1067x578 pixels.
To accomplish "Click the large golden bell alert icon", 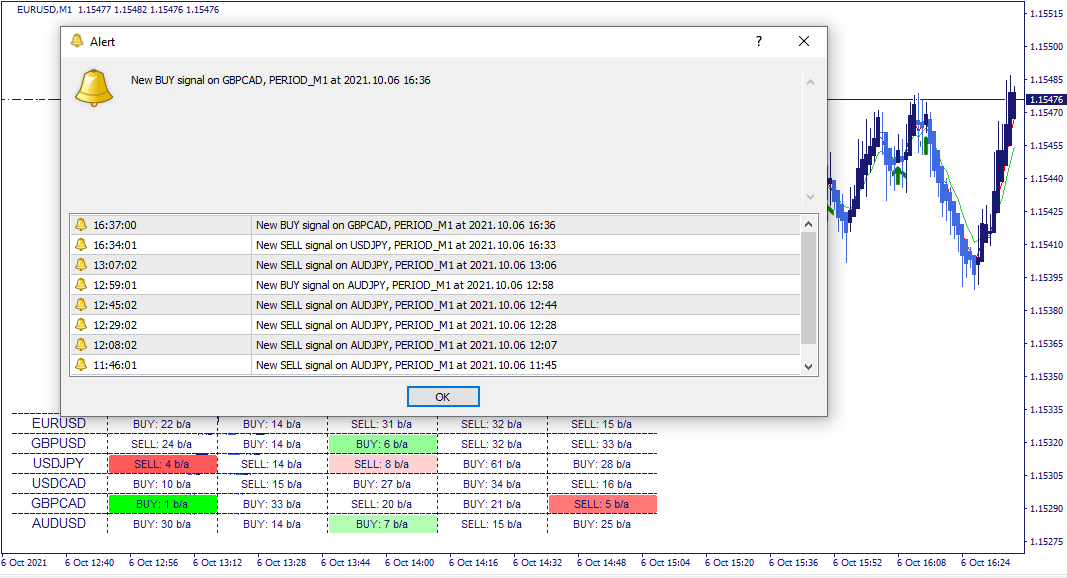I will tap(95, 88).
